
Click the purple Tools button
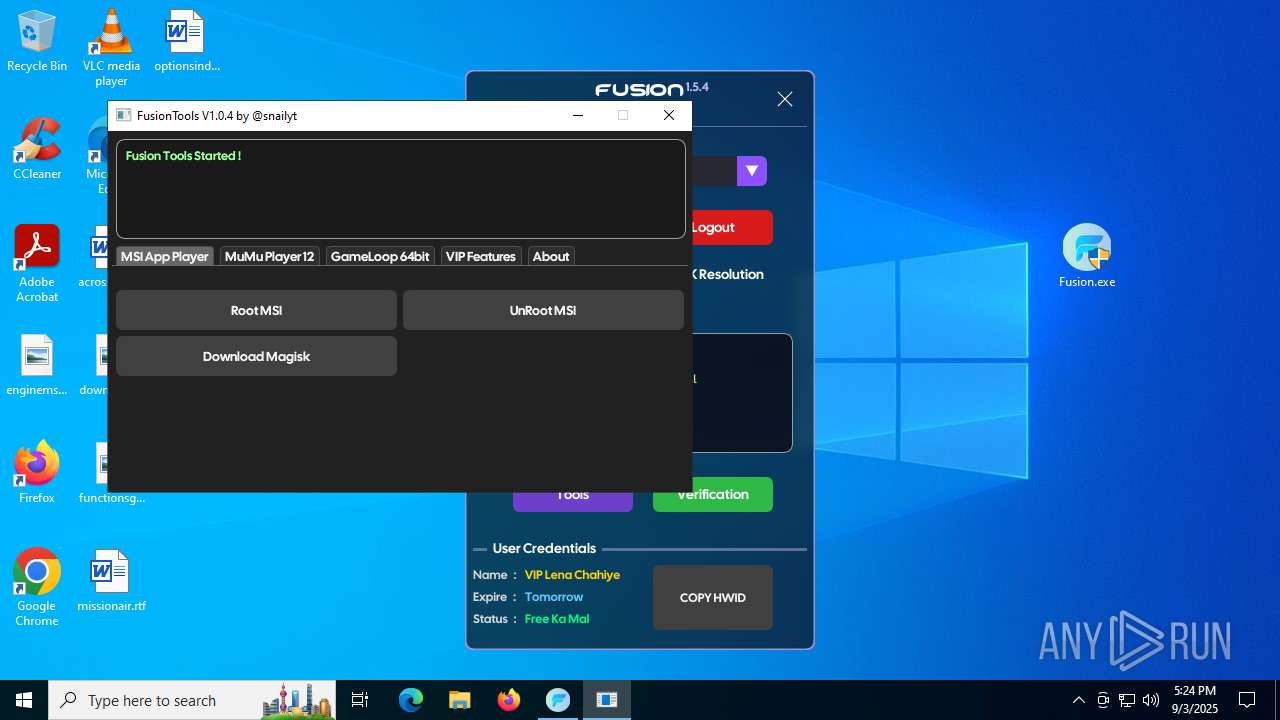click(573, 501)
